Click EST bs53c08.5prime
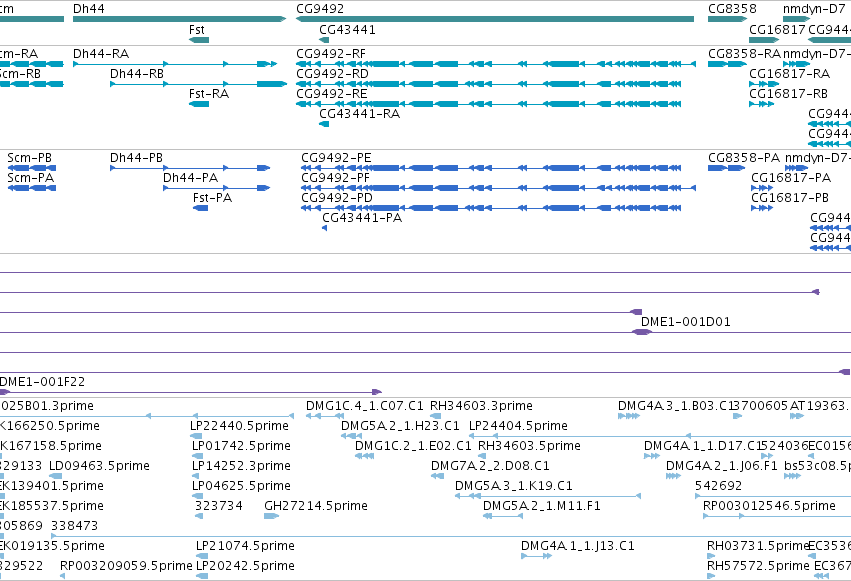The width and height of the screenshot is (851, 581). click(x=792, y=476)
